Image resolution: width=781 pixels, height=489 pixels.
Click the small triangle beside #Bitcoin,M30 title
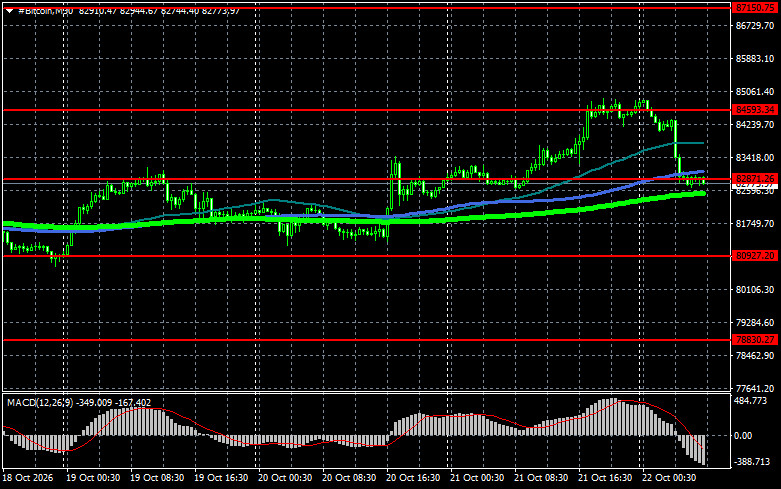(x=9, y=10)
